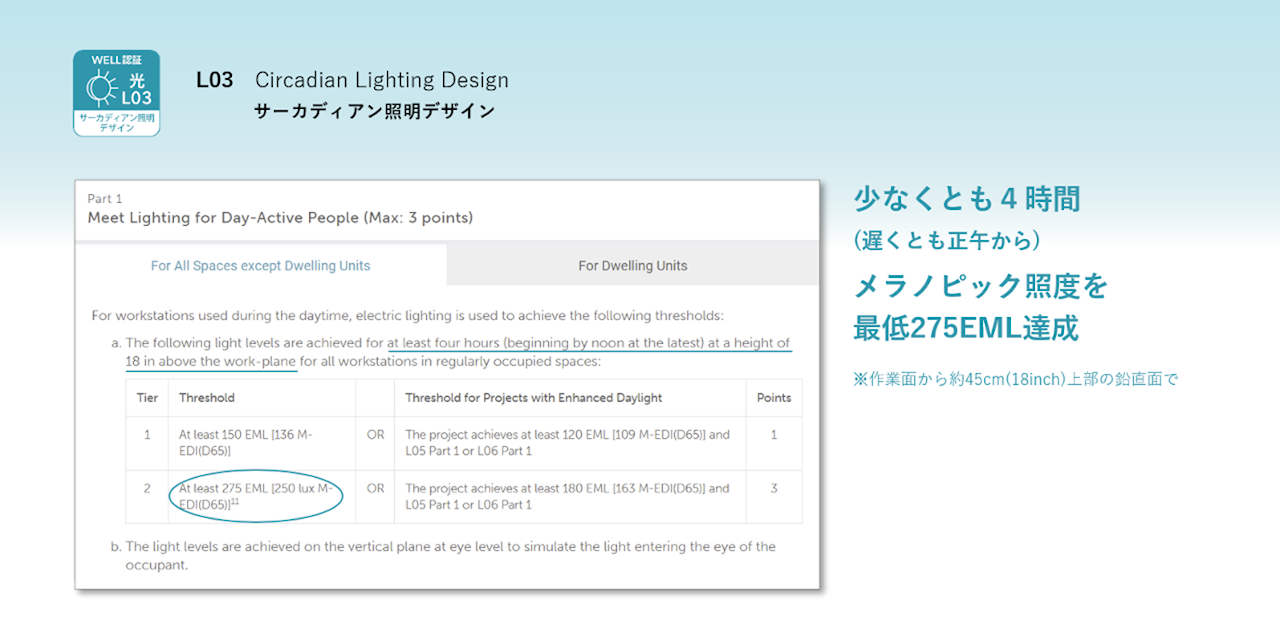Viewport: 1280px width, 624px height.
Task: Click the Threshold column header
Action: click(207, 397)
